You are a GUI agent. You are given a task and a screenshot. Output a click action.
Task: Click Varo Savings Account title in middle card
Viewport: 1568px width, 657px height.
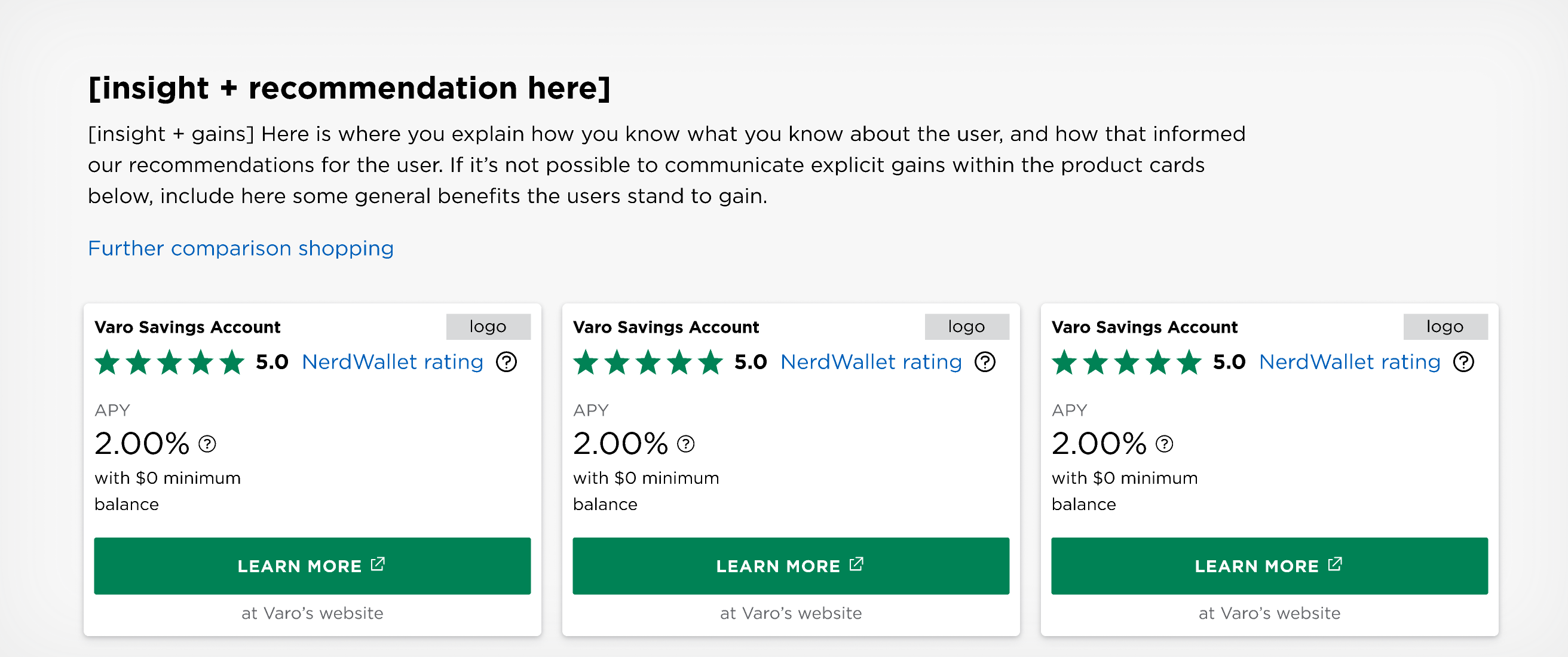(665, 327)
